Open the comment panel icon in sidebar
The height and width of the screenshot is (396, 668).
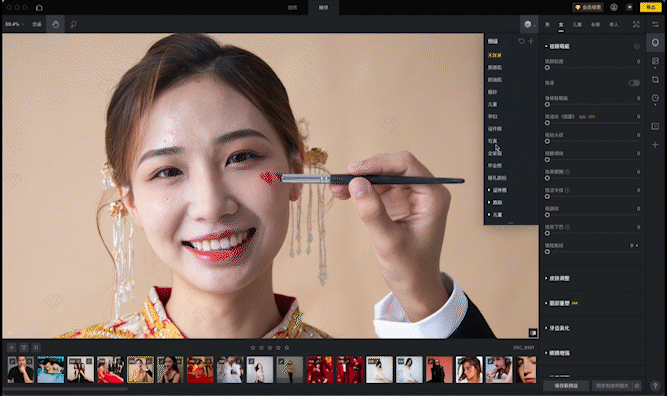pos(655,126)
